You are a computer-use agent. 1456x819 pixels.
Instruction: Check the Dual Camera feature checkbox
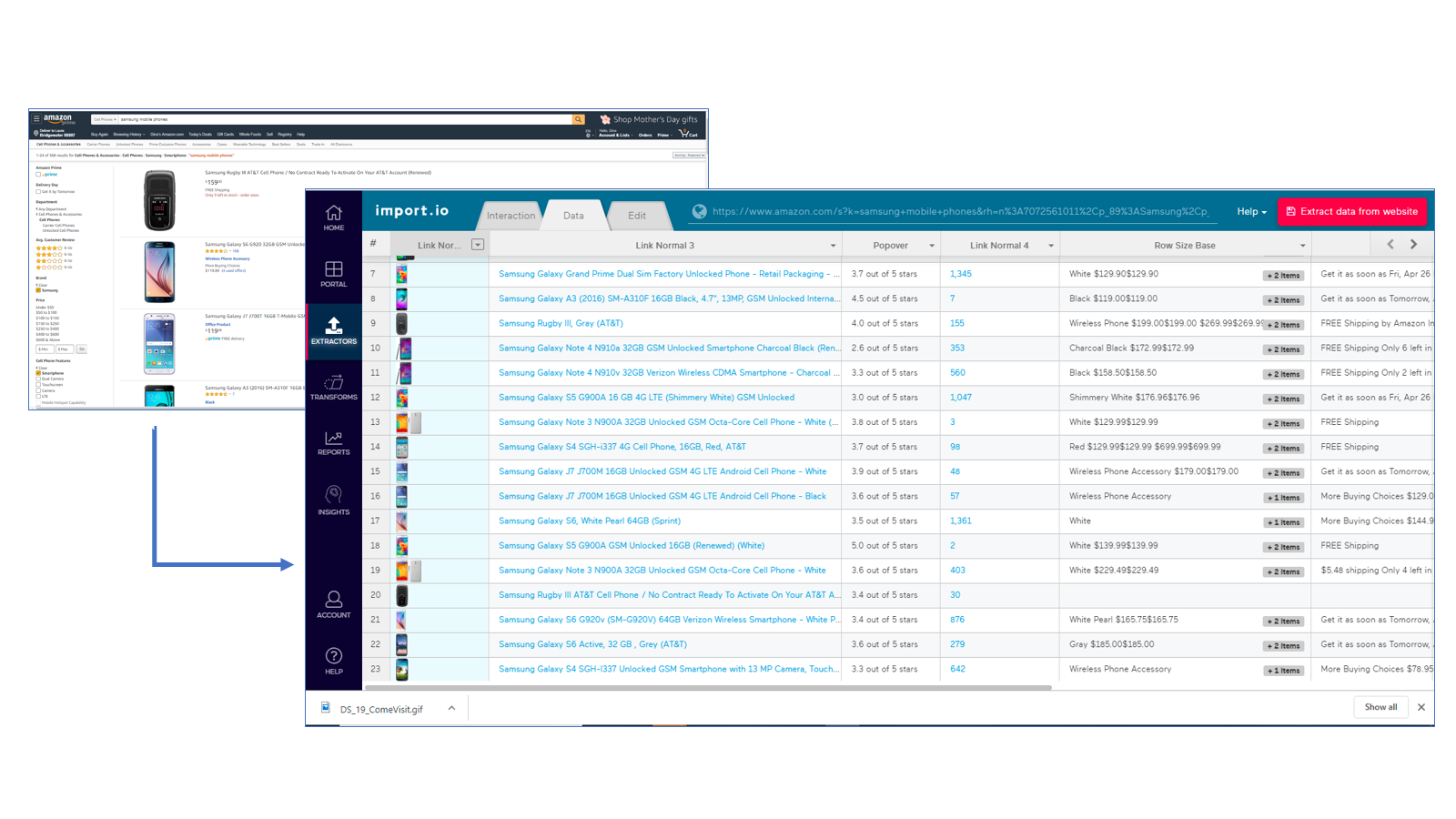pyautogui.click(x=38, y=379)
